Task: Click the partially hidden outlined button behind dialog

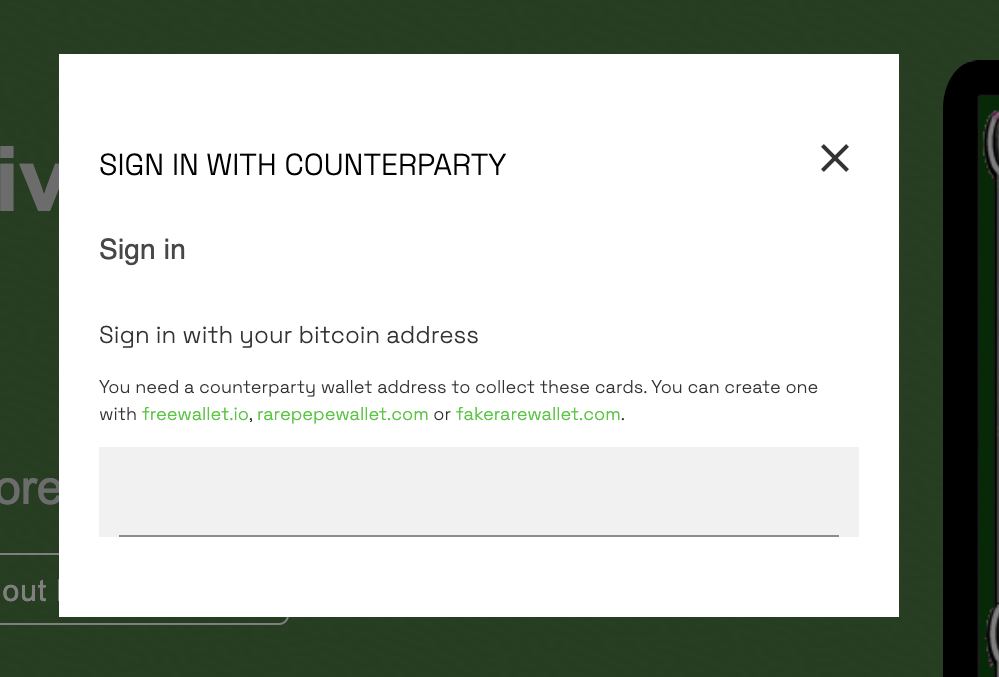Action: point(29,589)
